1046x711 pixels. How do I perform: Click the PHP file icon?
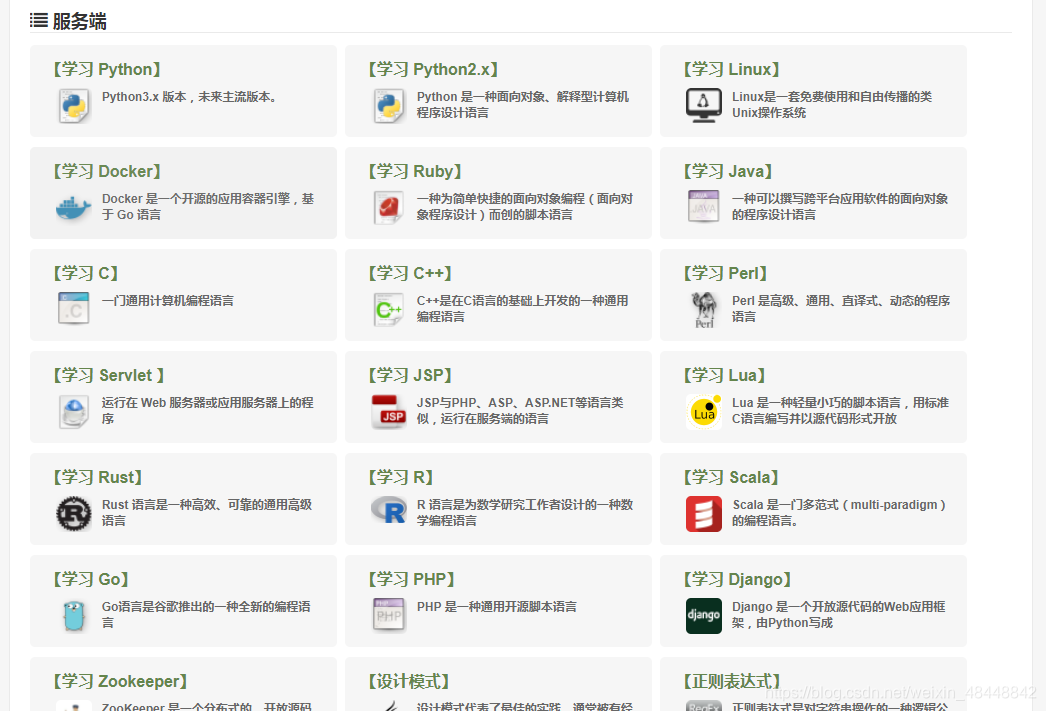(x=388, y=614)
